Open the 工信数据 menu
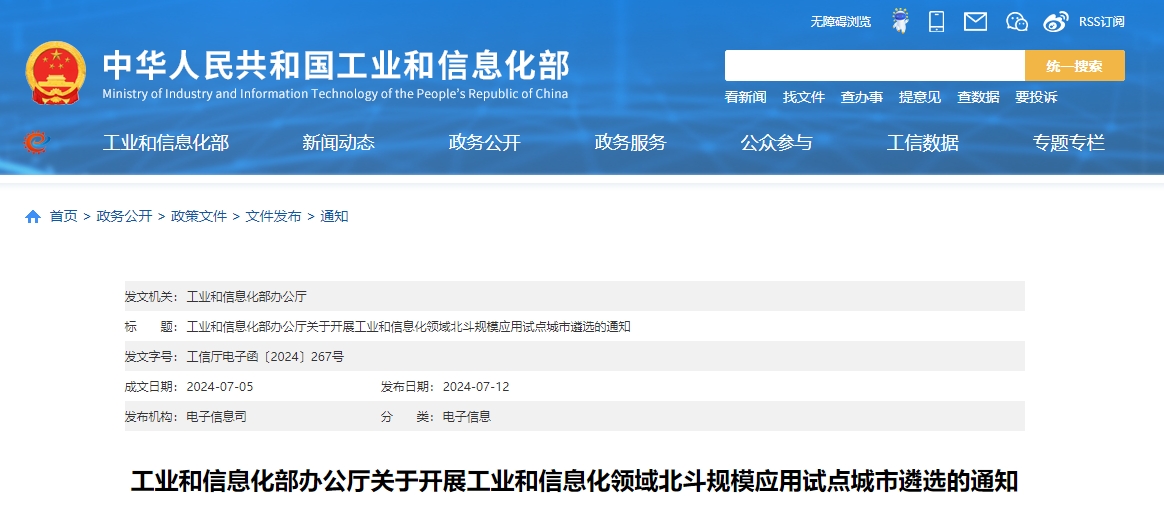 point(923,142)
